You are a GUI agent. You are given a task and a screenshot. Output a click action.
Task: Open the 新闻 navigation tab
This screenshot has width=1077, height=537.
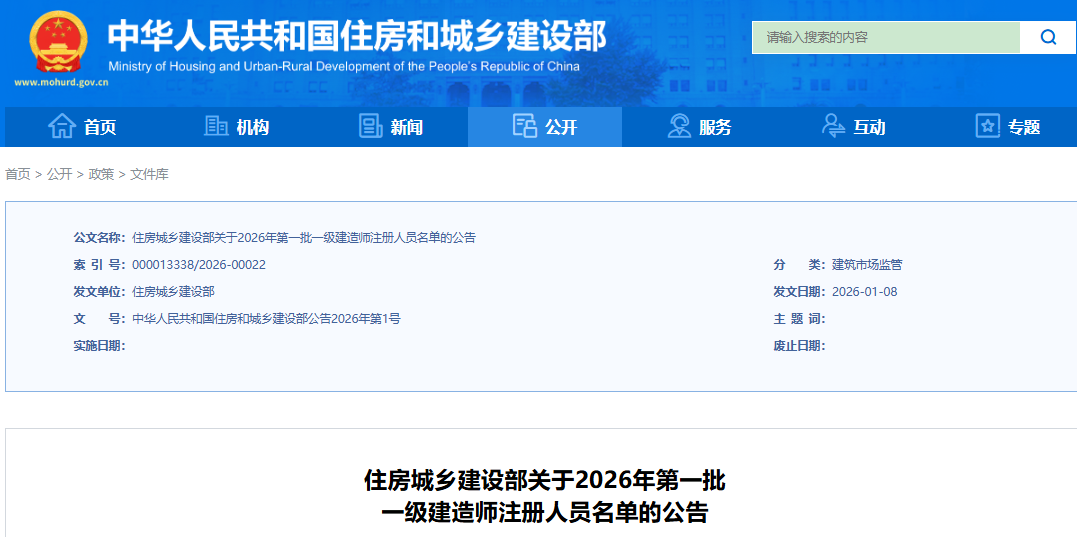[391, 127]
